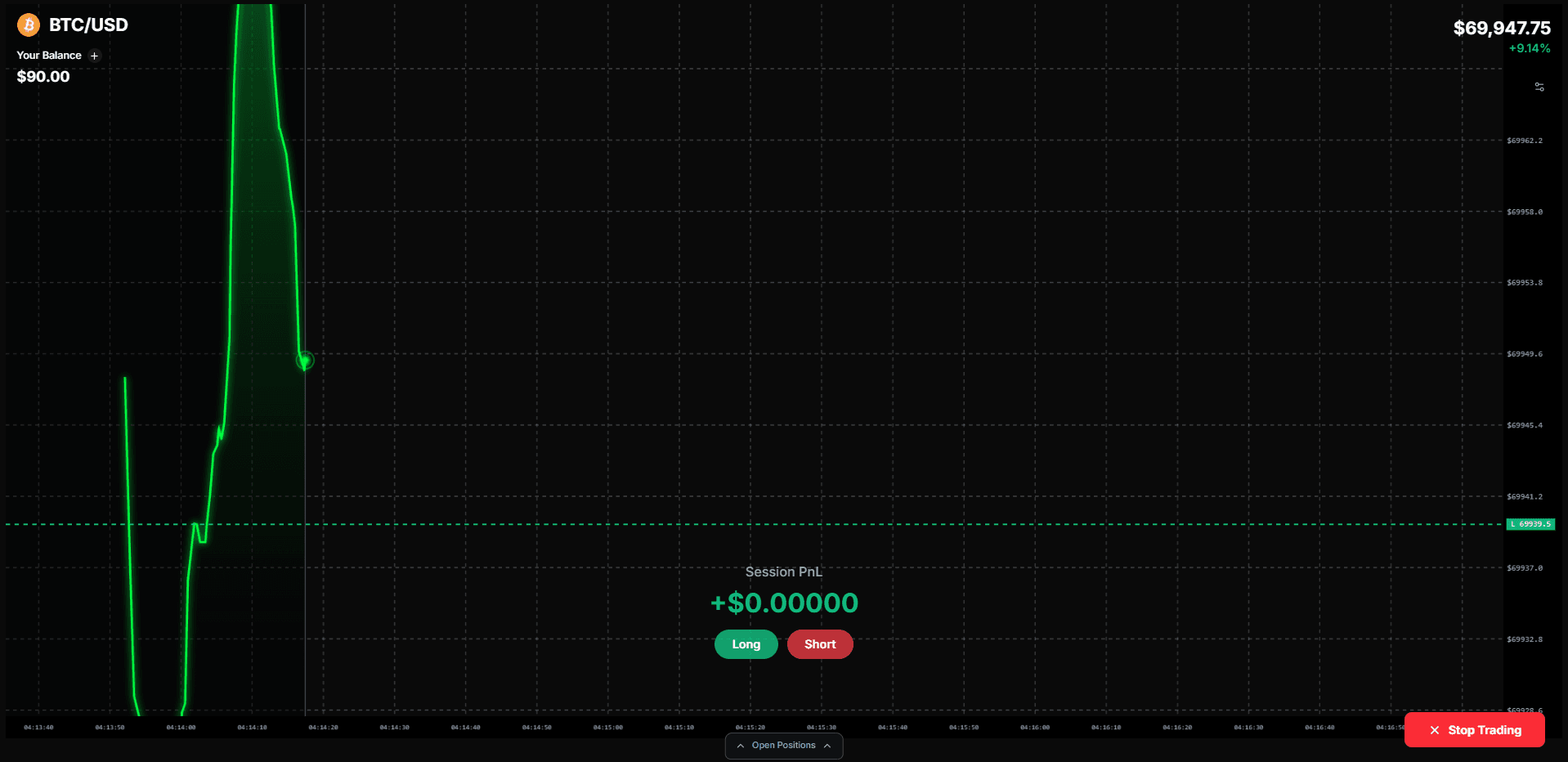1568x762 pixels.
Task: Click the $69962.2 price axis label
Action: pos(1525,141)
